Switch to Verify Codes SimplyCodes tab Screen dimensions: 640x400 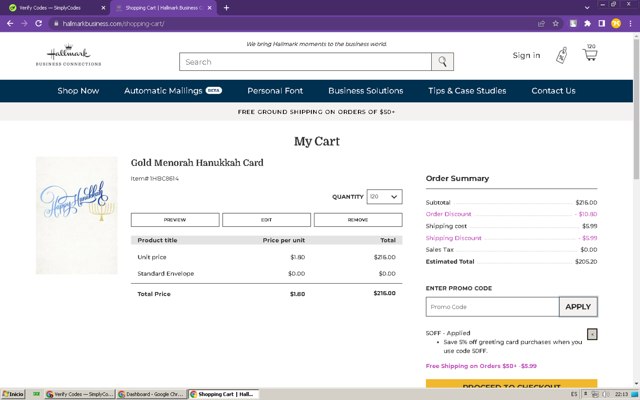pos(53,8)
